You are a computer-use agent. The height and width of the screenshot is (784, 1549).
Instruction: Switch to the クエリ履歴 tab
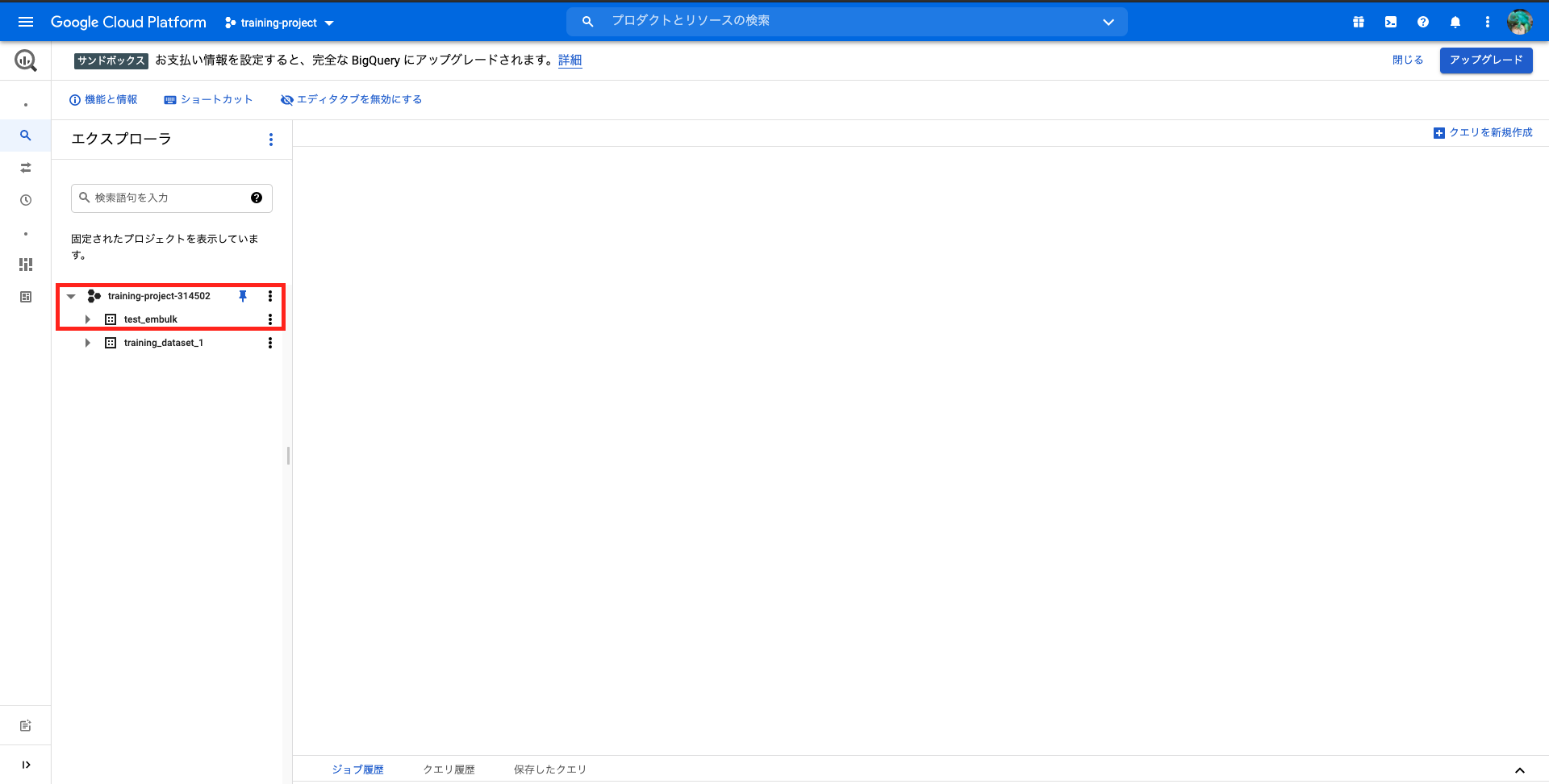pos(449,769)
